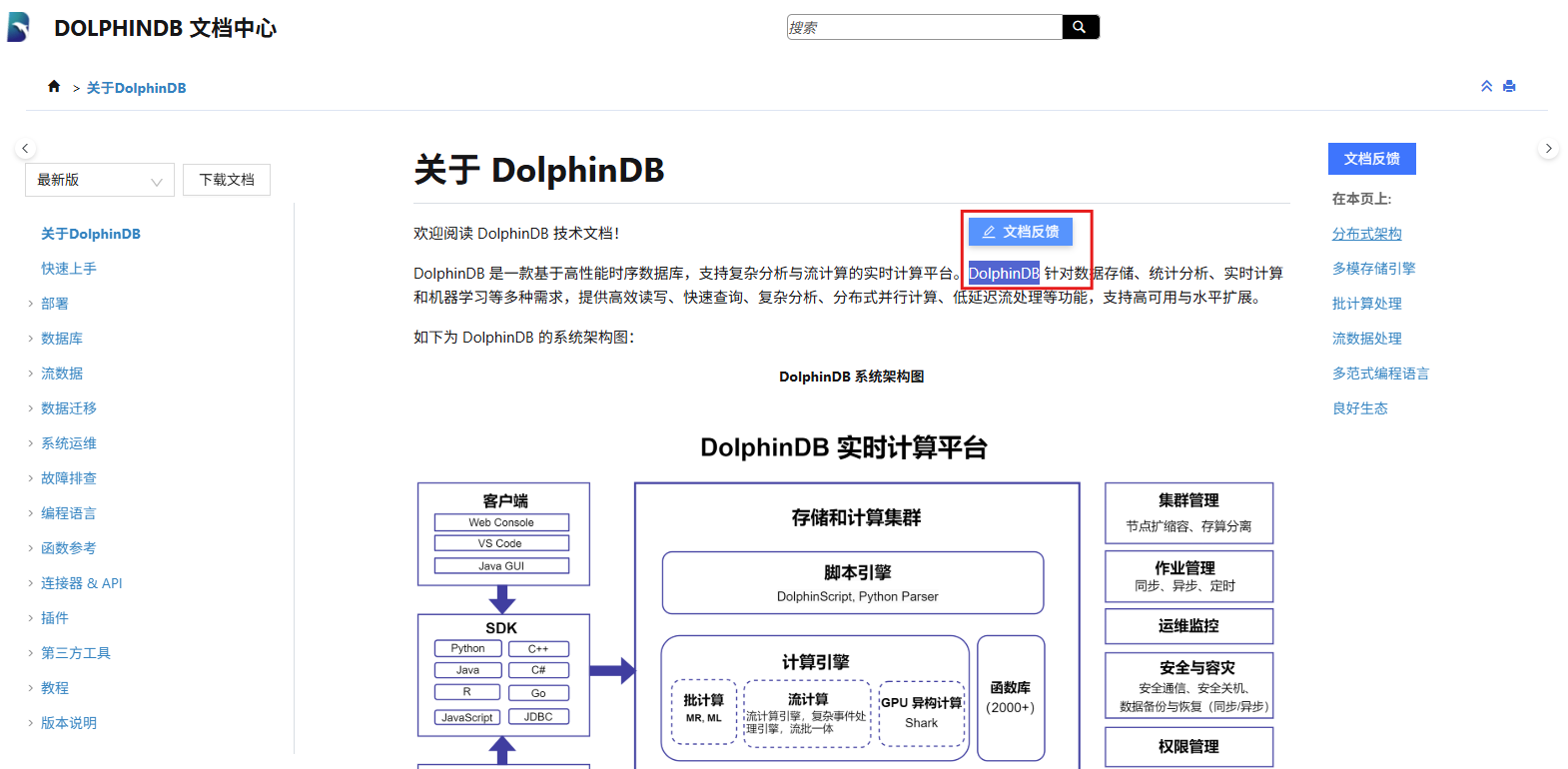Jump to 批计算处理 section link
Screen dimensions: 1568x769
point(1367,304)
